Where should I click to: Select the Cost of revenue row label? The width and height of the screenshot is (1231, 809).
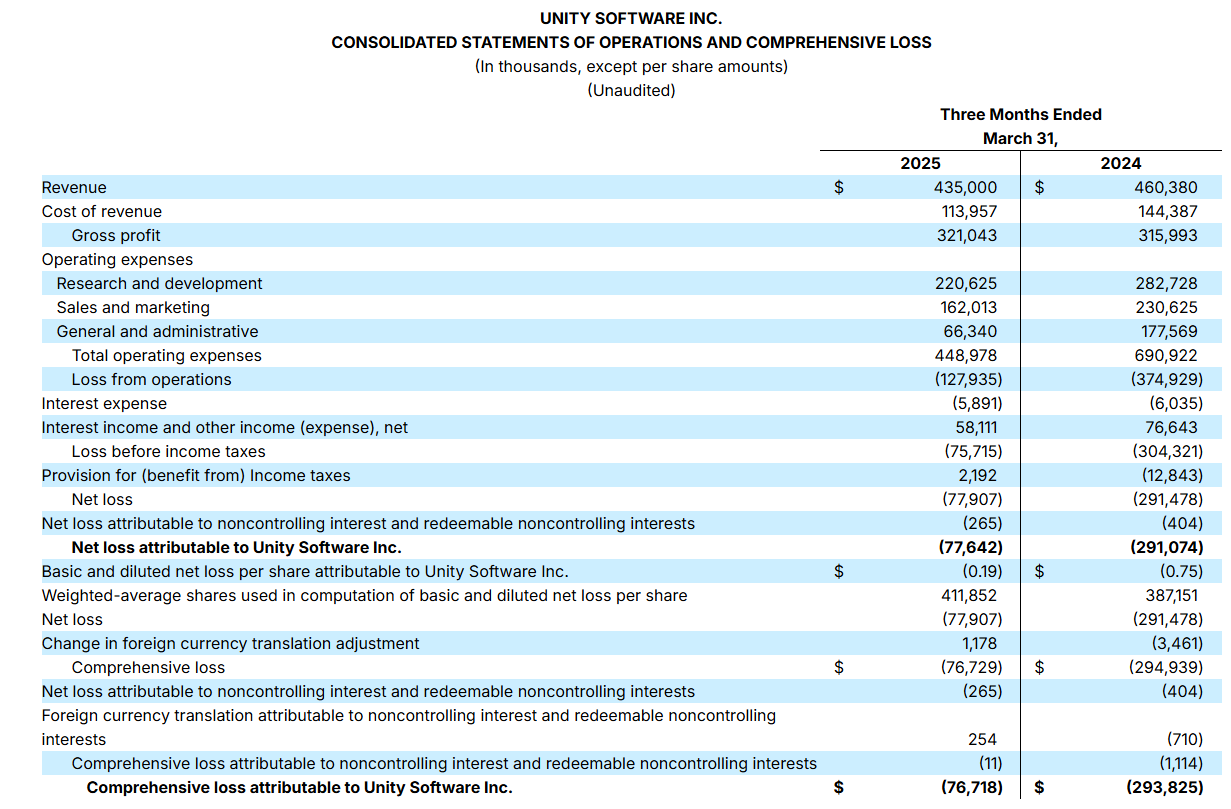pyautogui.click(x=101, y=211)
